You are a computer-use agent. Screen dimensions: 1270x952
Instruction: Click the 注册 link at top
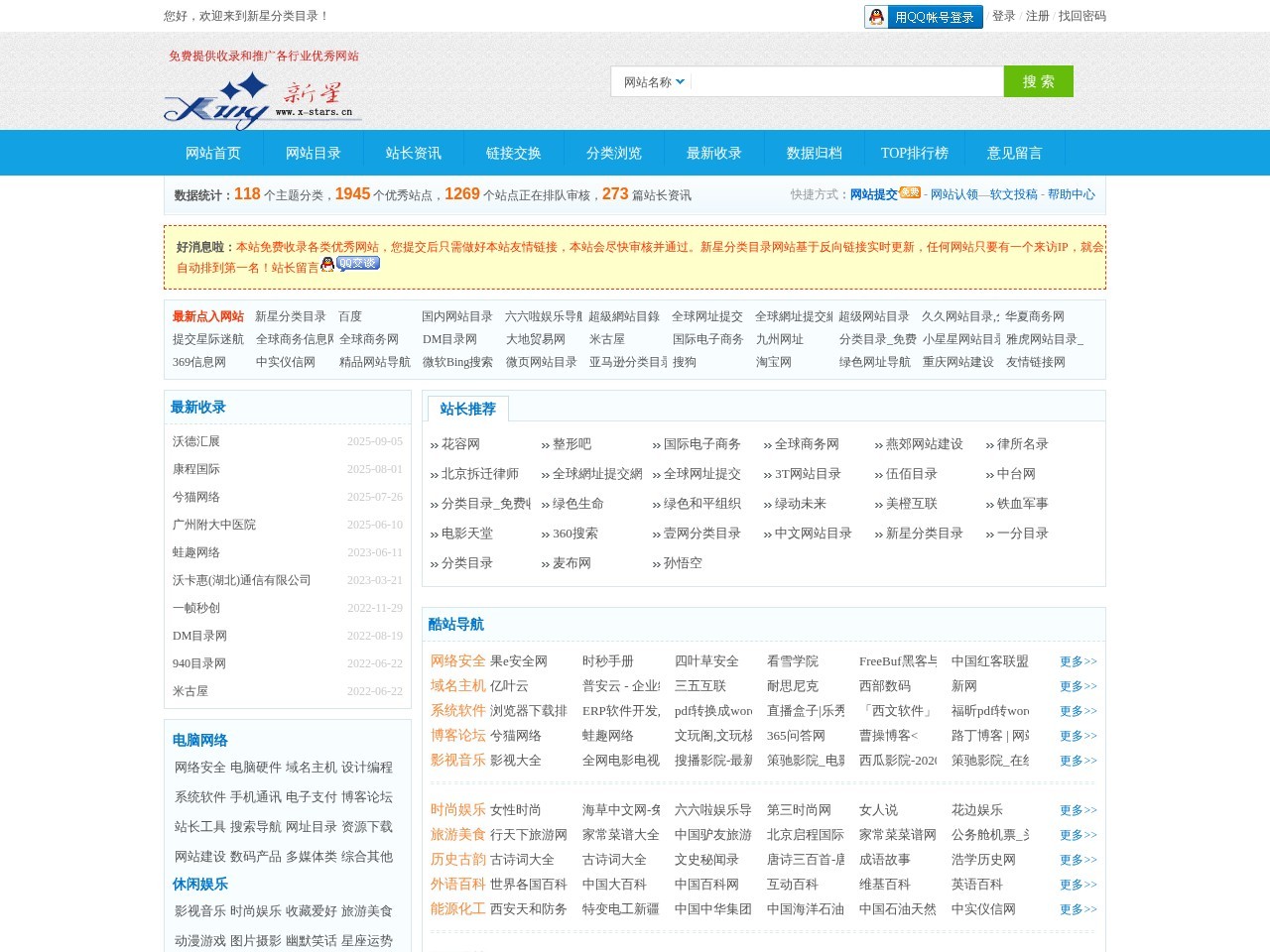tap(1037, 16)
